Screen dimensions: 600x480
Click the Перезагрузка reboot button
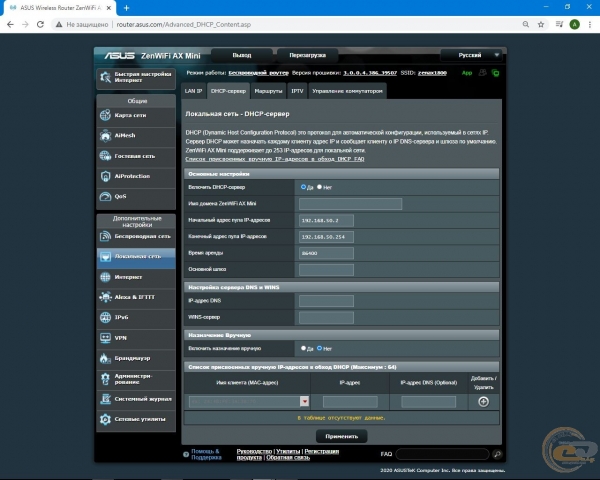308,55
